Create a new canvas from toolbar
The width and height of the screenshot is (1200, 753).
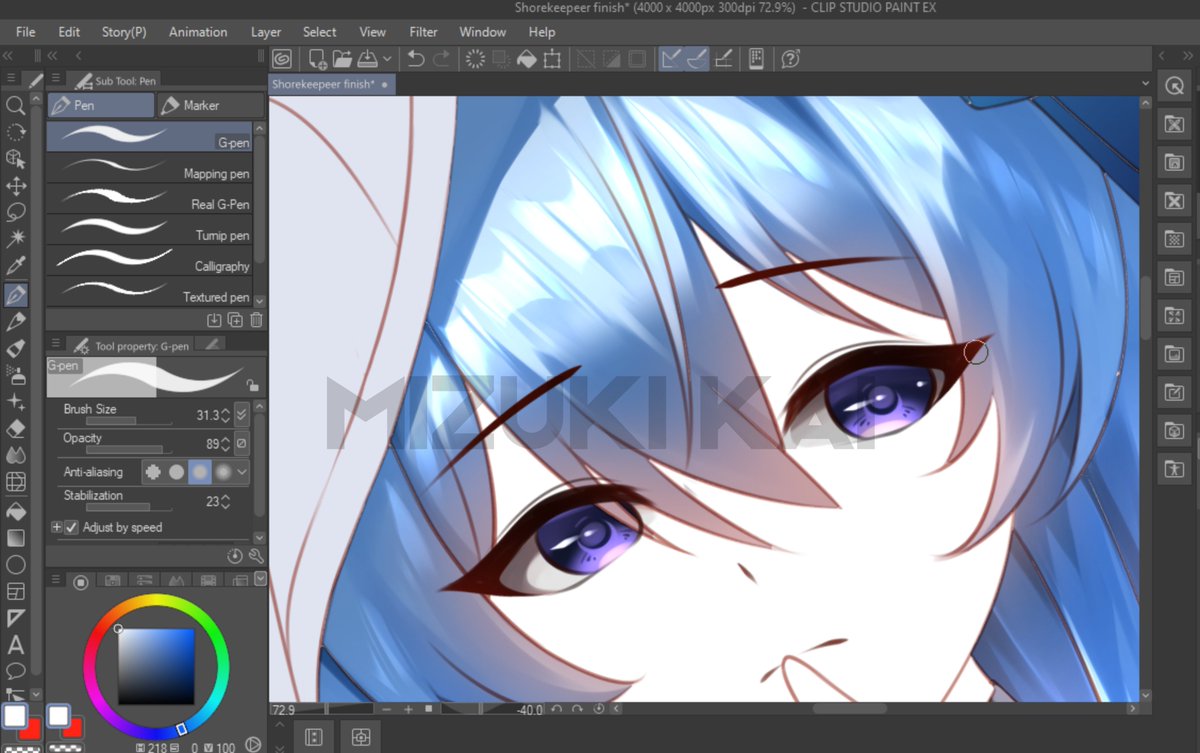pyautogui.click(x=317, y=59)
